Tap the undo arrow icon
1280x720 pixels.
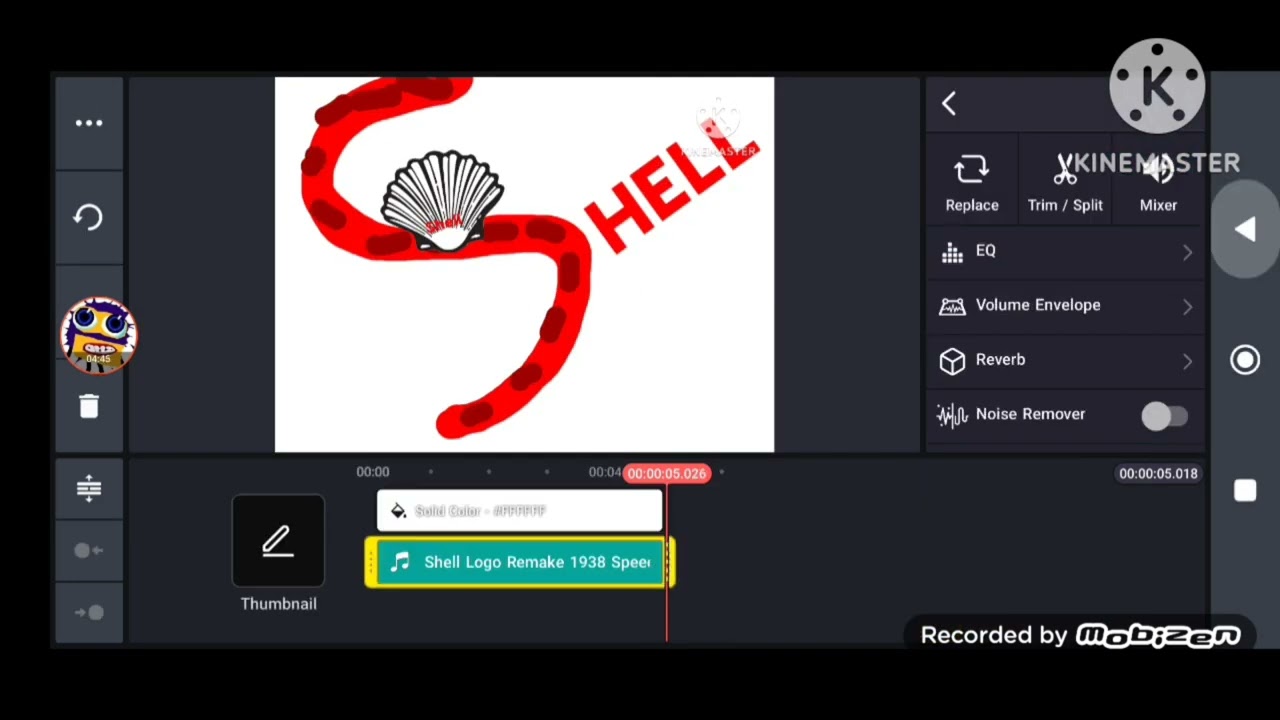click(88, 217)
